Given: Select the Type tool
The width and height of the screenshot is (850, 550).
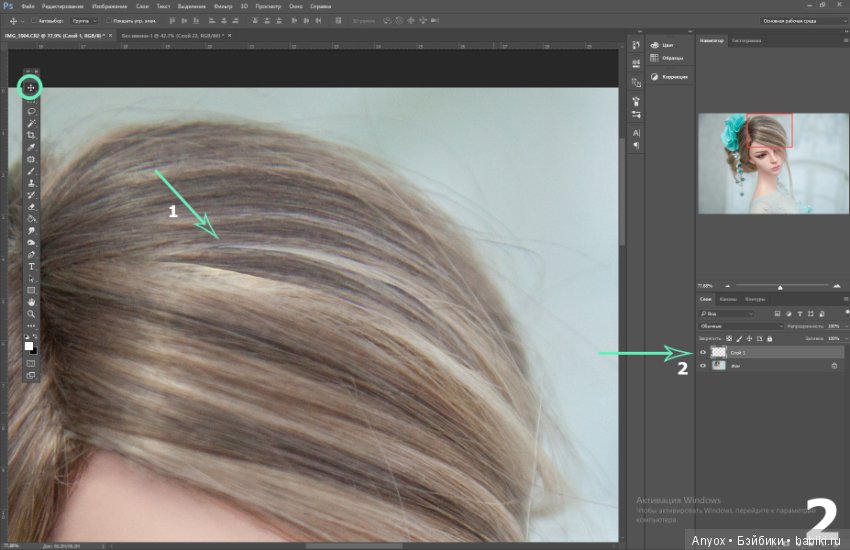Looking at the screenshot, I should click(31, 267).
